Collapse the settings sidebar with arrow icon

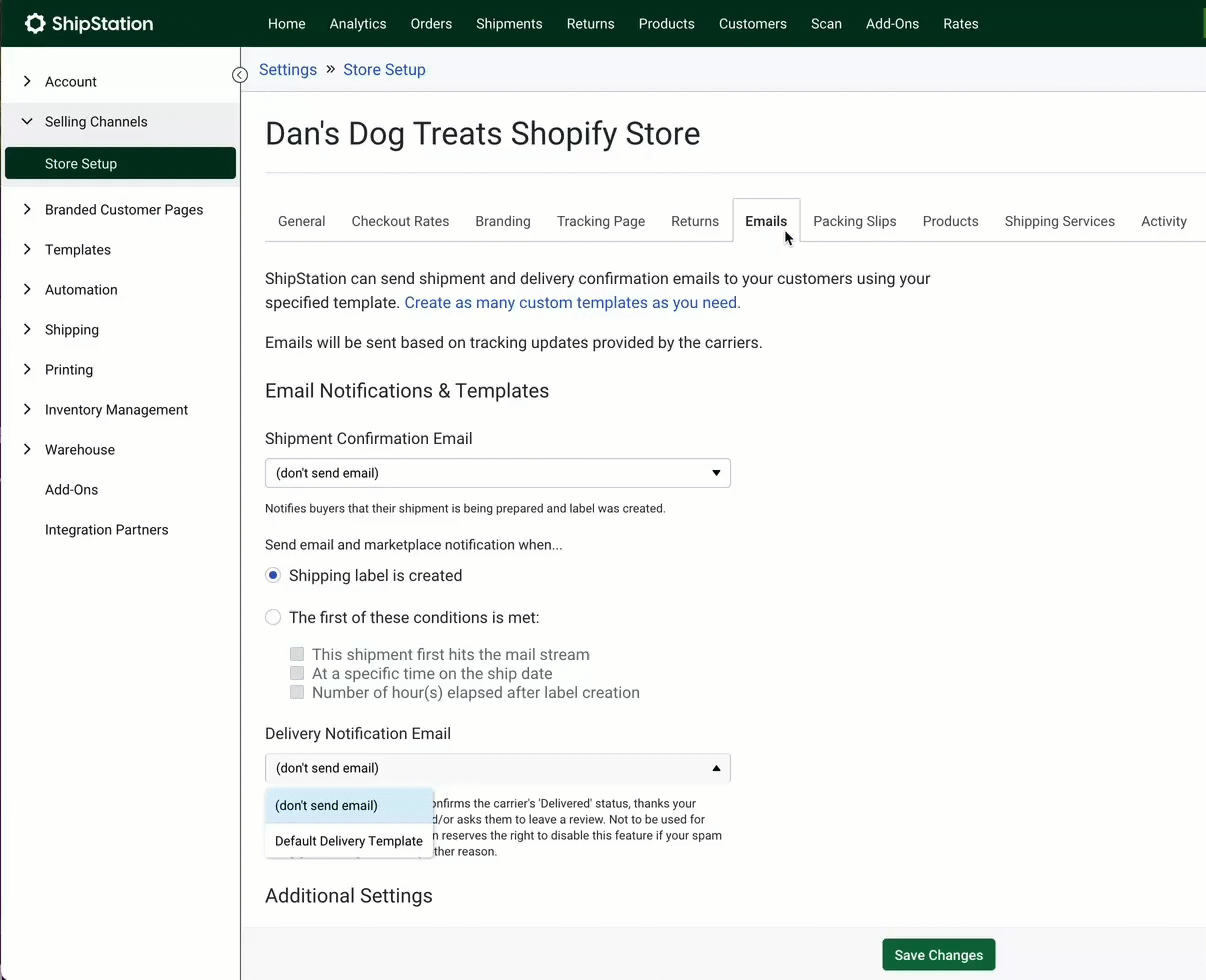(x=240, y=75)
